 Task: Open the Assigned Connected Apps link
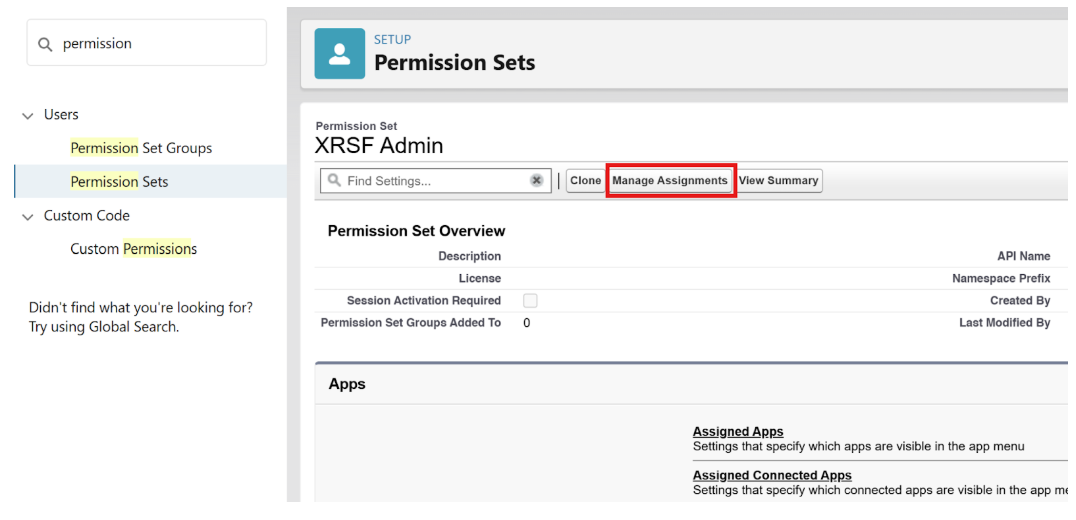[x=772, y=475]
